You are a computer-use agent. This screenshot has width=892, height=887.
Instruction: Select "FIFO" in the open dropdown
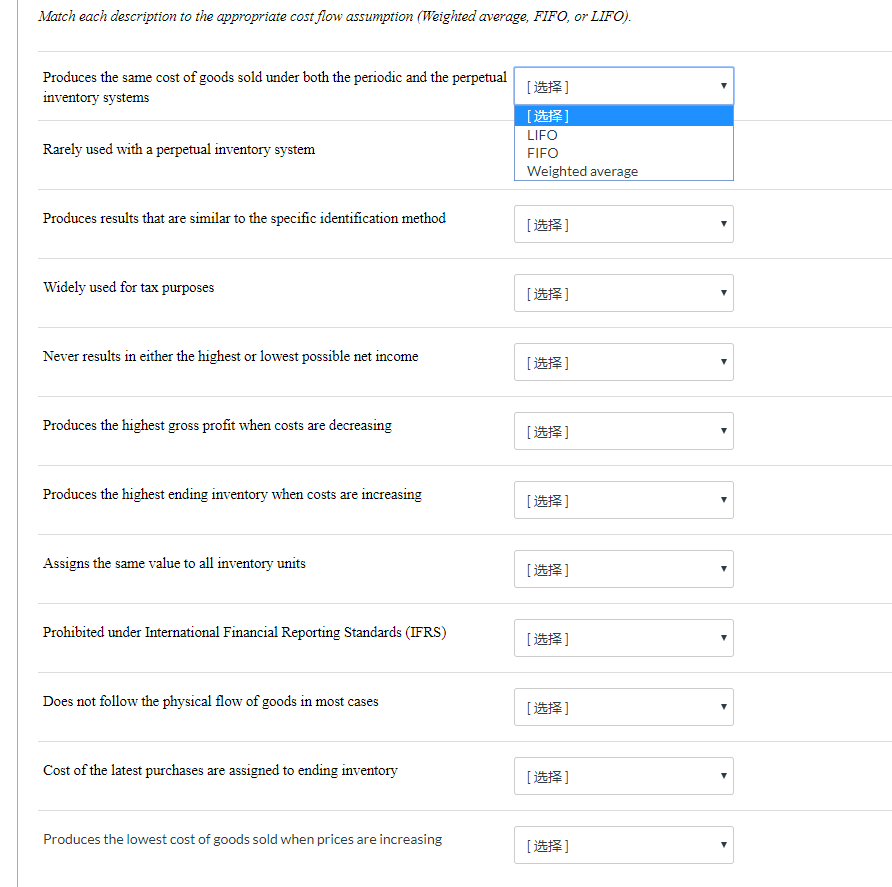coord(542,152)
